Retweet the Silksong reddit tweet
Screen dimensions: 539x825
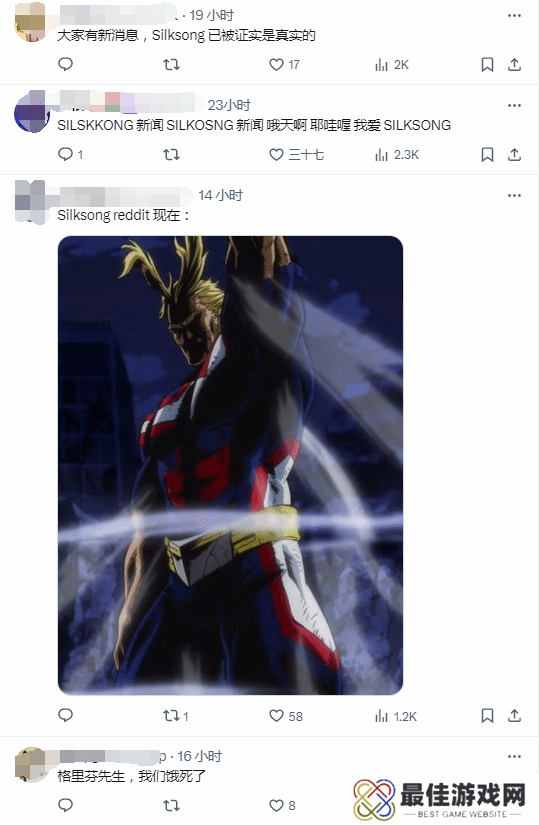point(176,716)
